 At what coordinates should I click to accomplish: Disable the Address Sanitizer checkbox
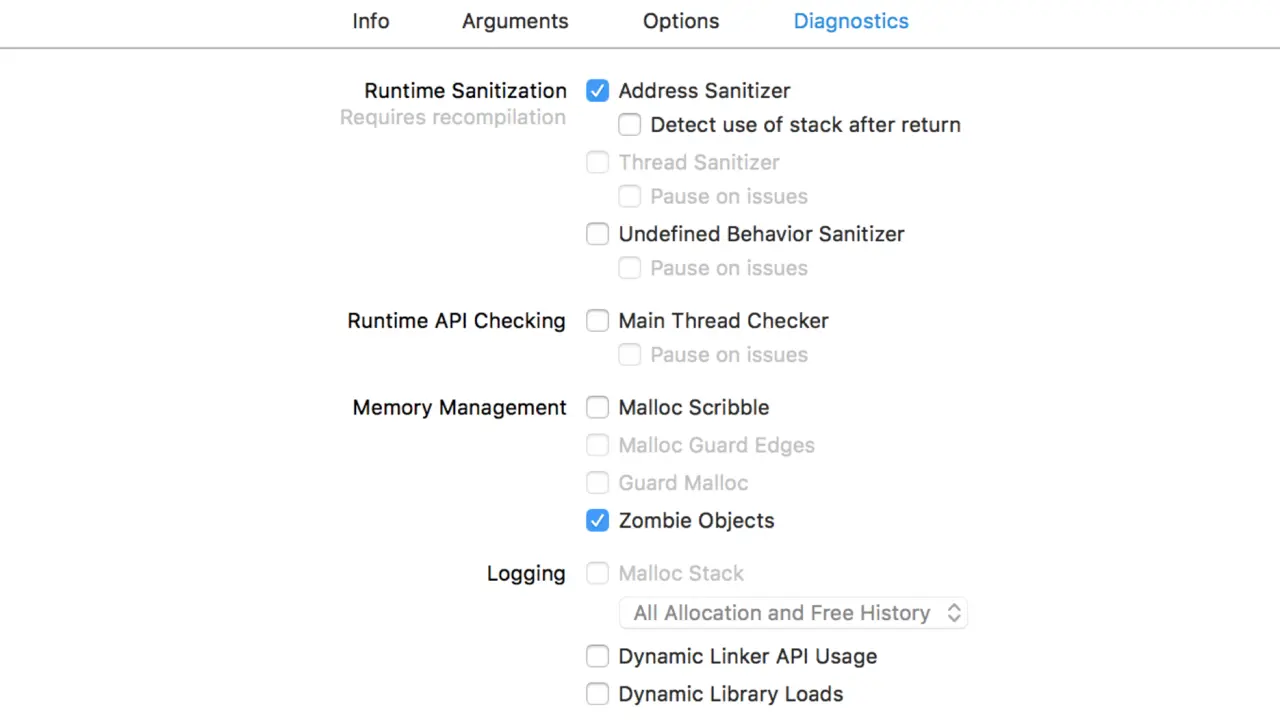(x=597, y=91)
